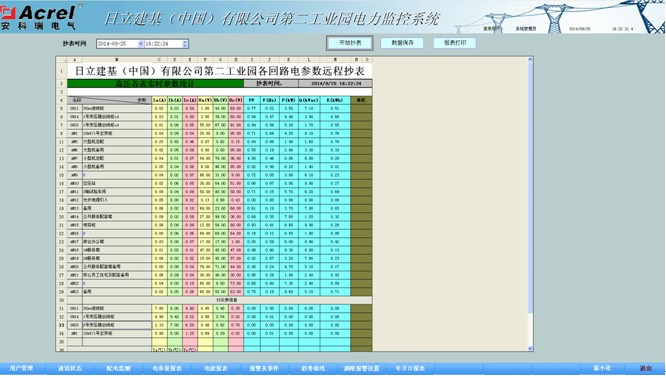Click the time field spinner arrows
Screen dimensions: 666x378
click(185, 44)
